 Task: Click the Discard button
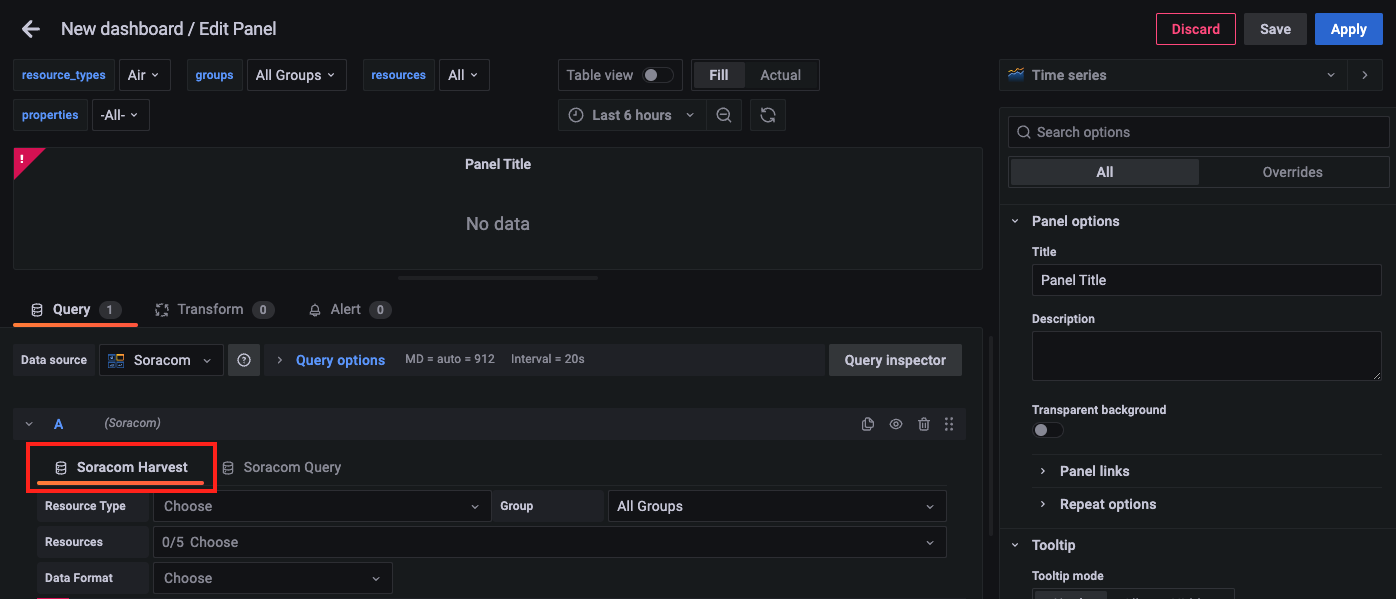pos(1195,29)
